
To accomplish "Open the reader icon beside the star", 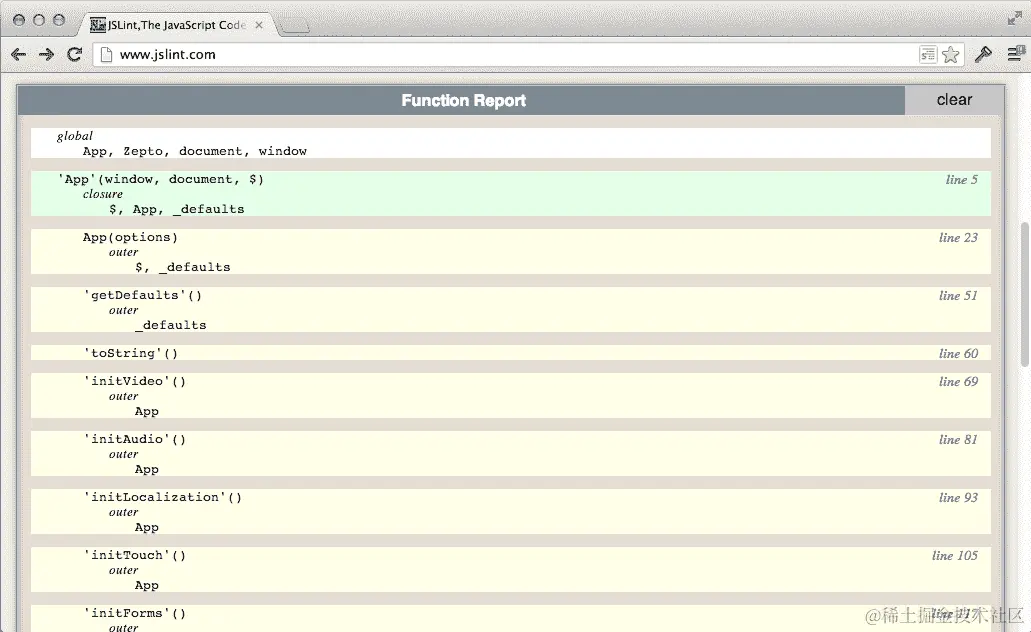I will pyautogui.click(x=928, y=55).
